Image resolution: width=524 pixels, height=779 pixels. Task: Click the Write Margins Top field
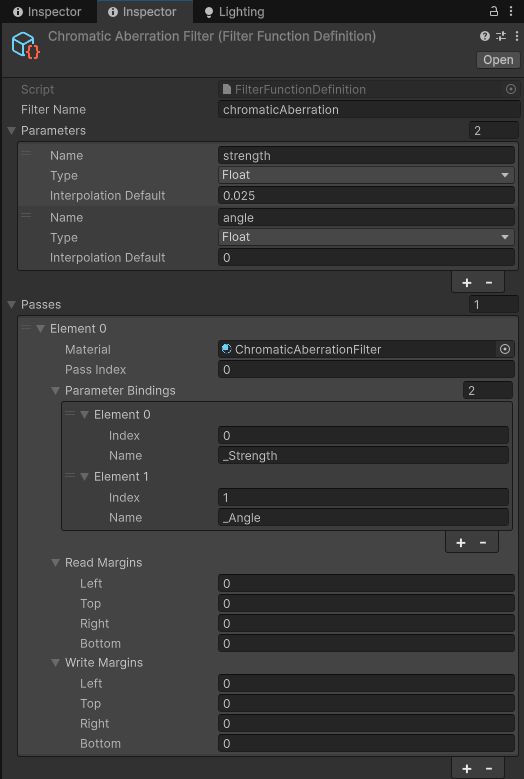point(367,703)
